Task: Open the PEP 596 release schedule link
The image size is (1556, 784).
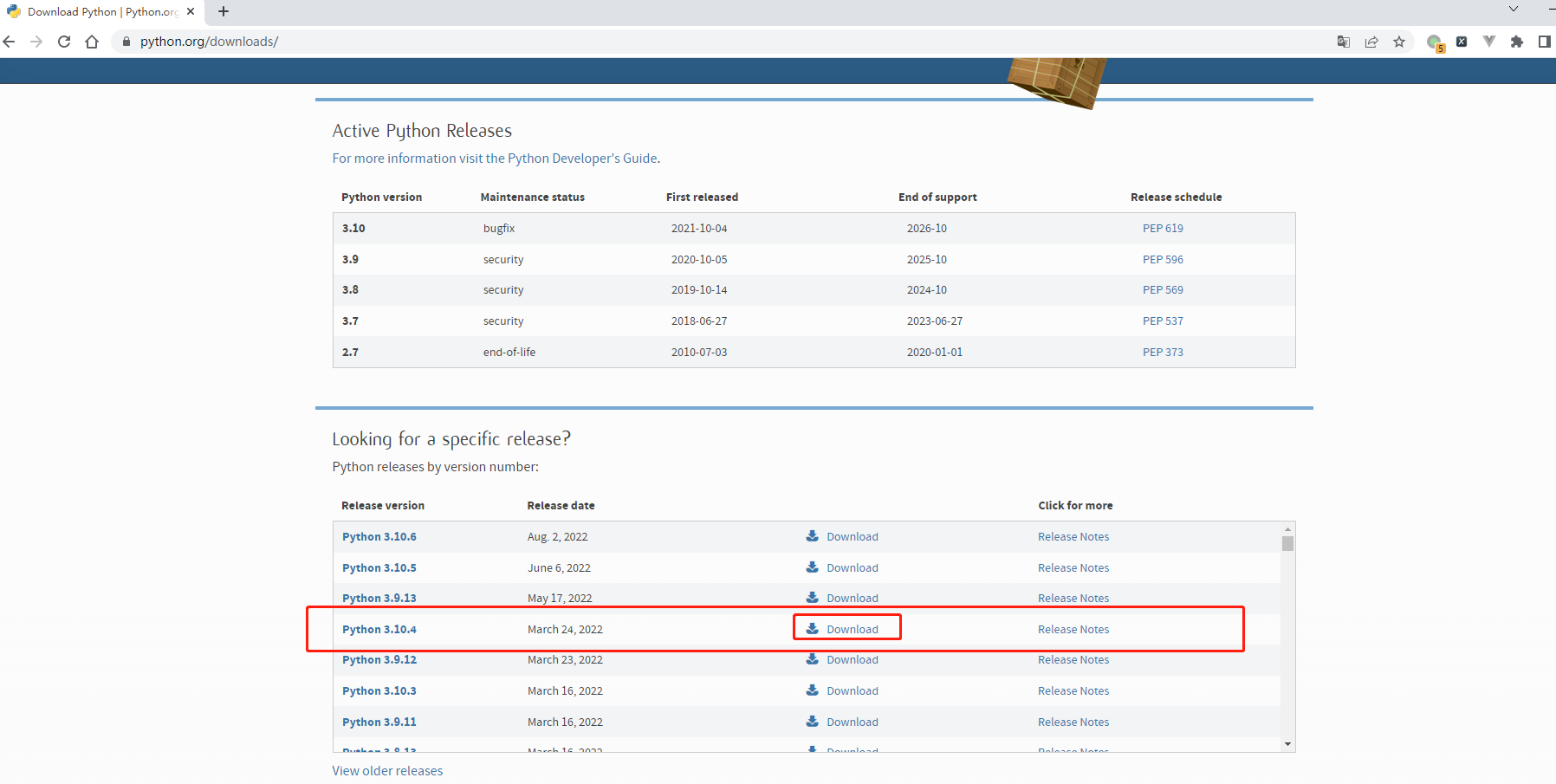Action: tap(1163, 260)
